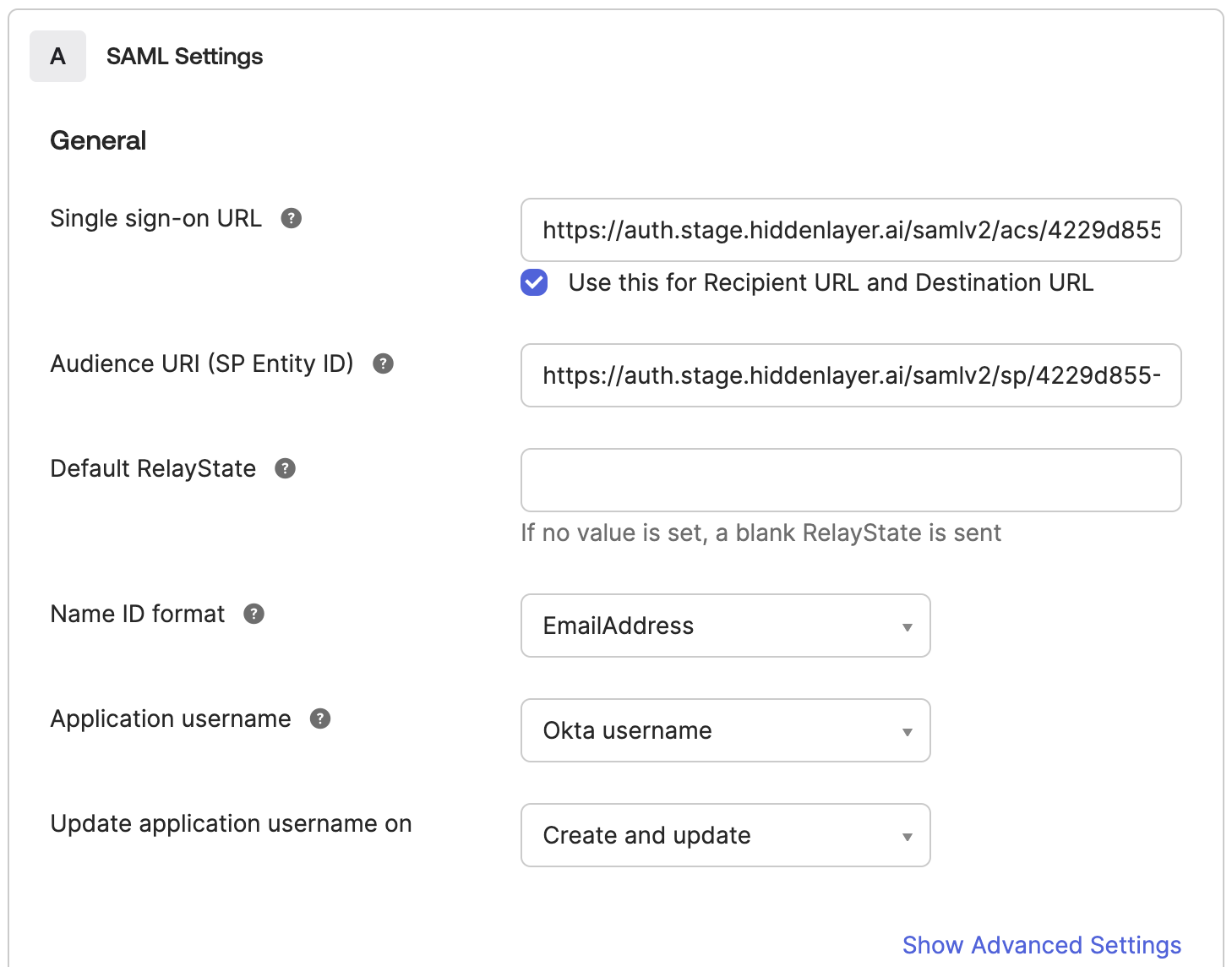Screen dimensions: 1232x967
Task: Uncheck 'Use this for Recipient URL and Destination URL'
Action: click(x=533, y=283)
